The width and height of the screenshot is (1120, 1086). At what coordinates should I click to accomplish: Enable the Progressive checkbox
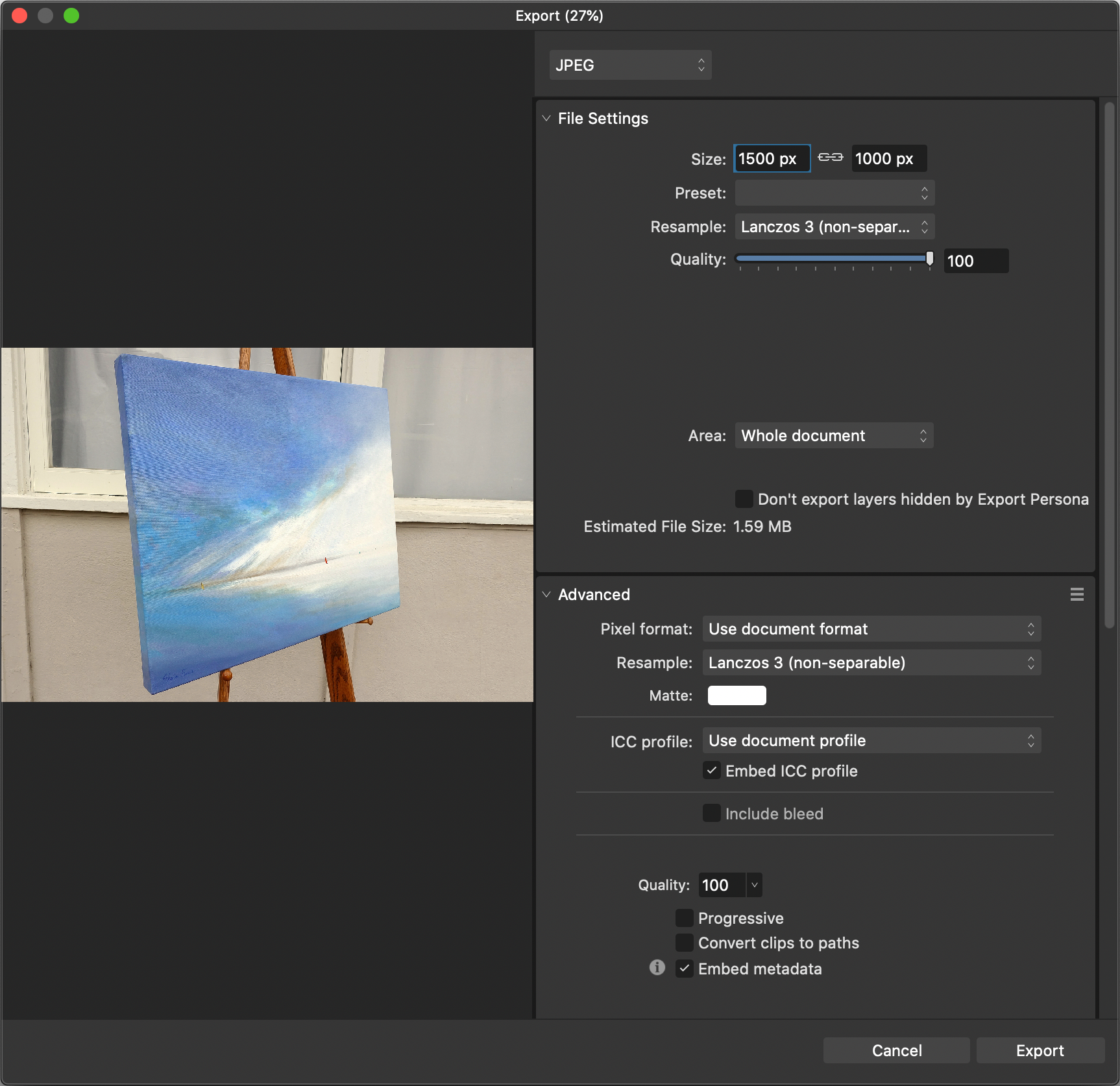point(685,918)
